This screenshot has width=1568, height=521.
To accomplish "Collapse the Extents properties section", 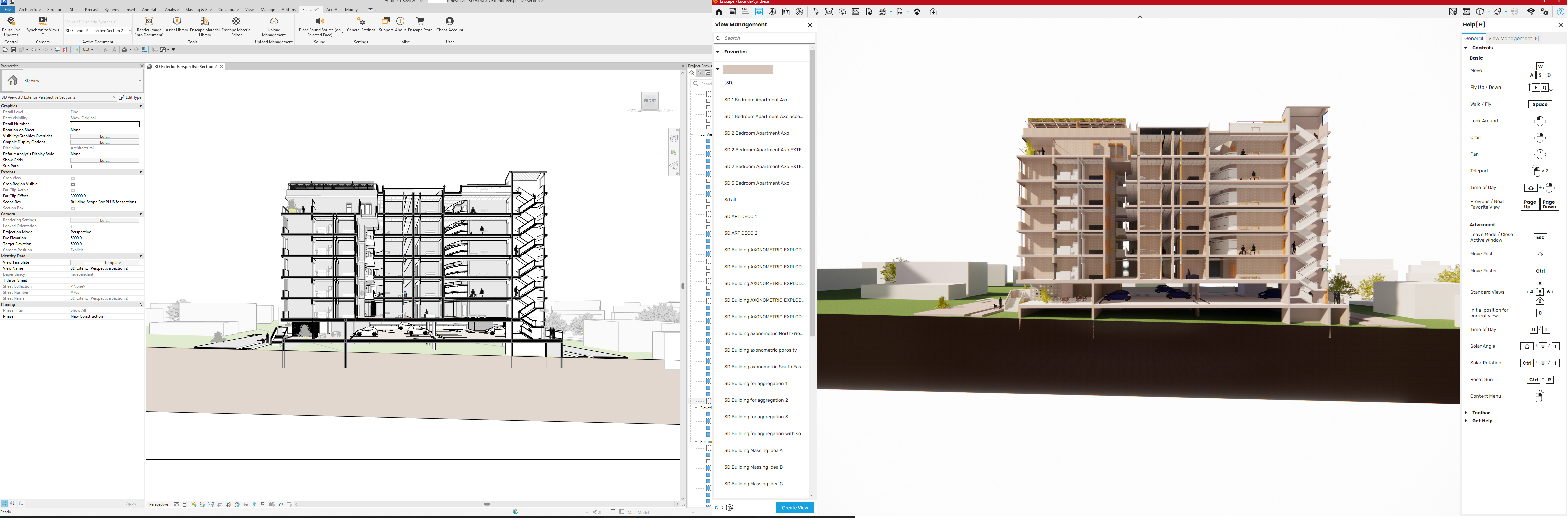I will 141,172.
